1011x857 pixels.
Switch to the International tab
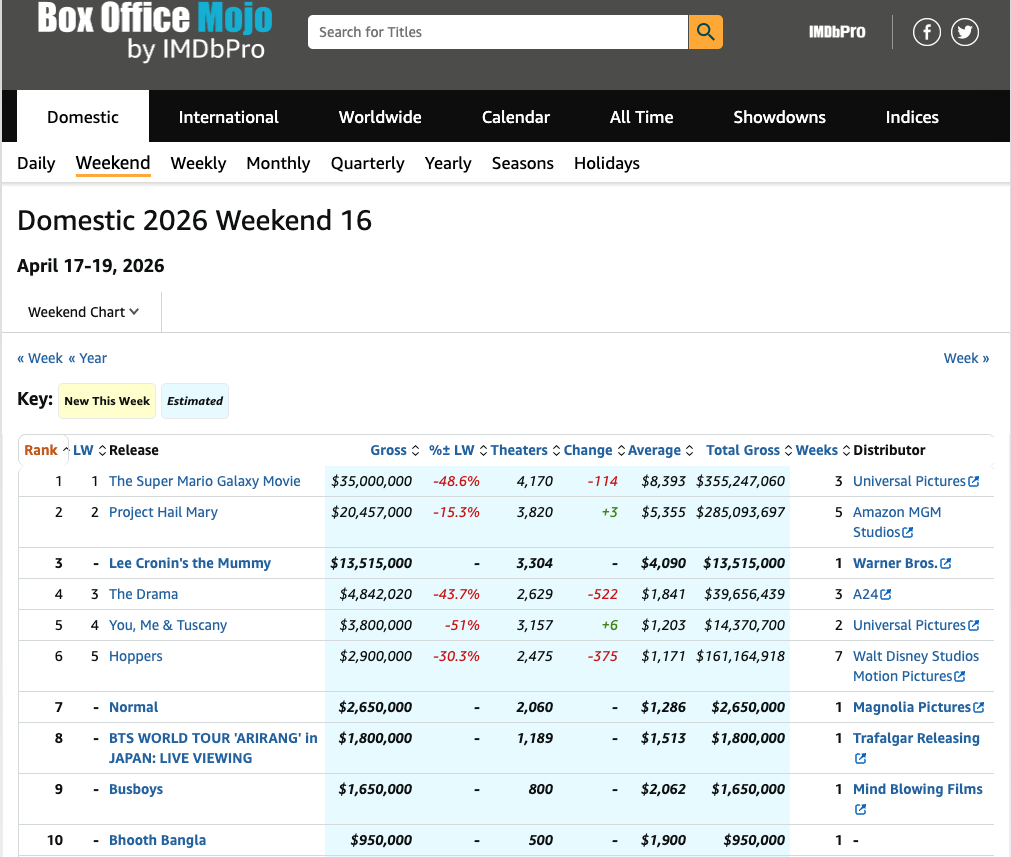coord(228,117)
